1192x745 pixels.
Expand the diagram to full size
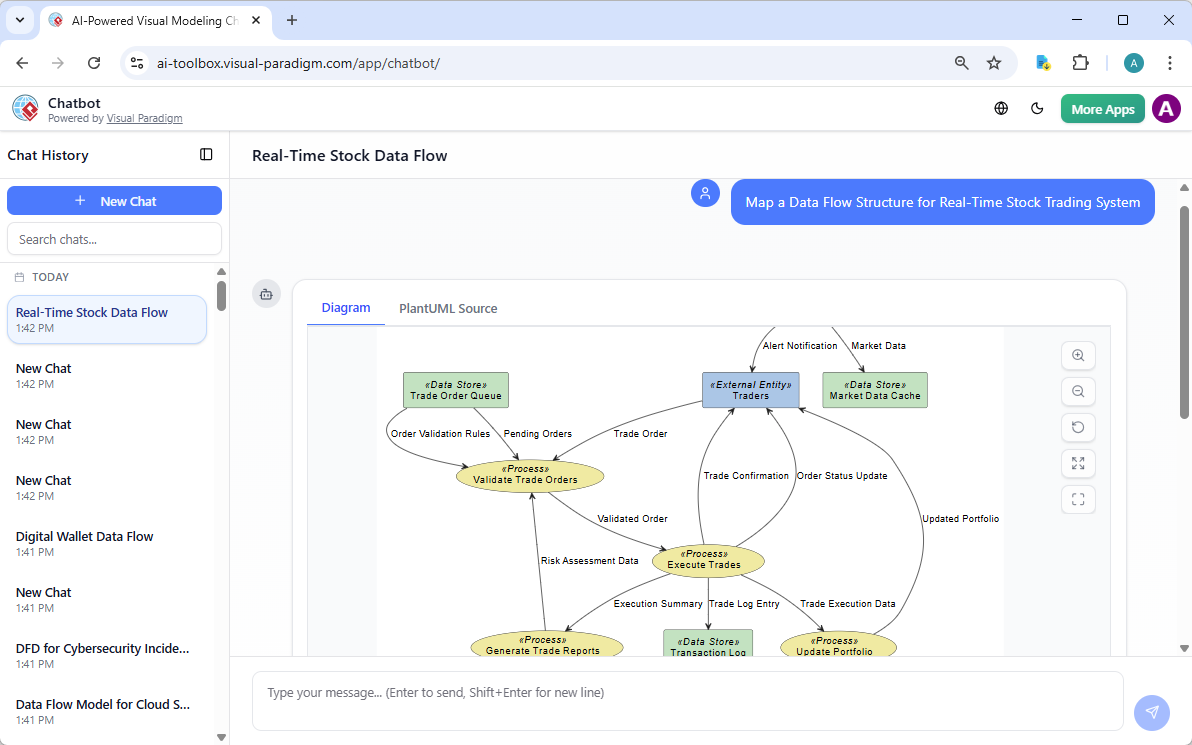click(x=1078, y=463)
